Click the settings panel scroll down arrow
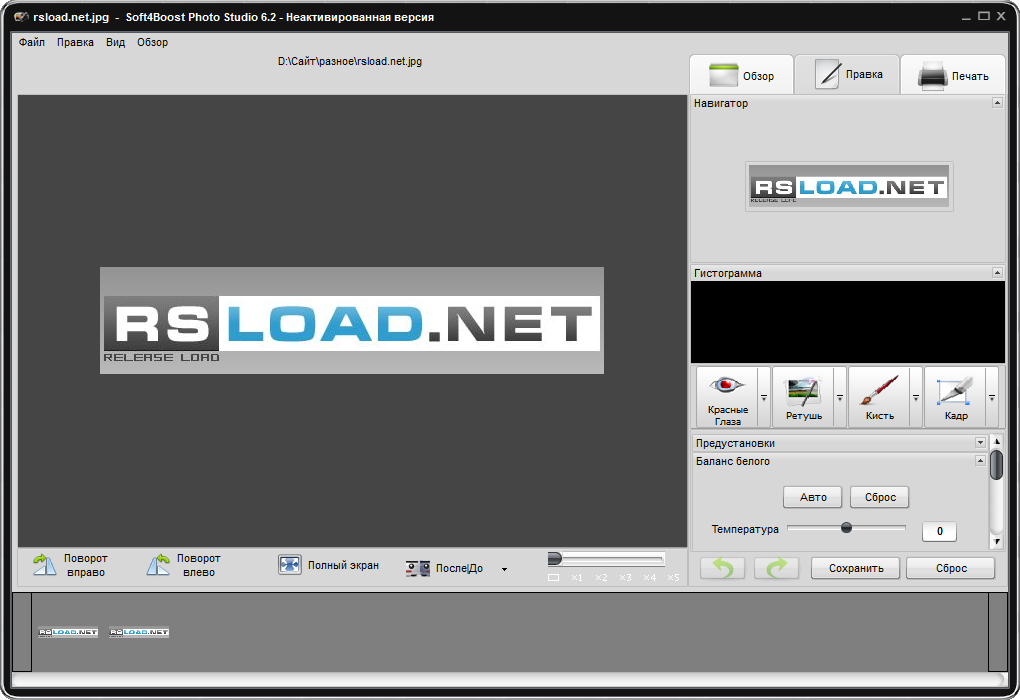 [997, 541]
